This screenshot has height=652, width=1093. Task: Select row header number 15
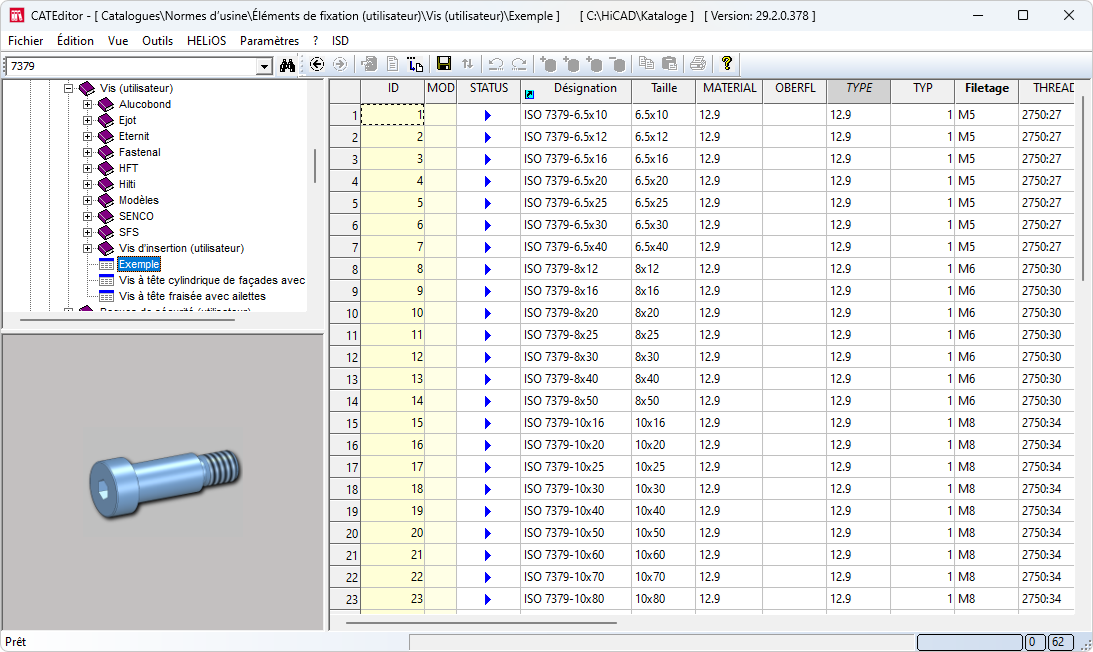click(344, 423)
